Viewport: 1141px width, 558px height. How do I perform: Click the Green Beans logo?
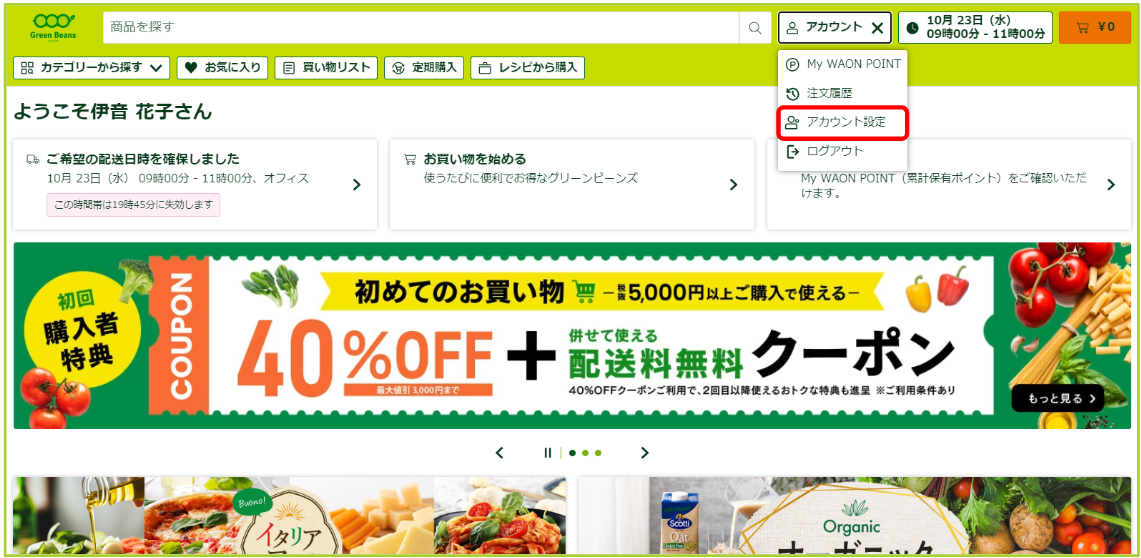click(53, 27)
